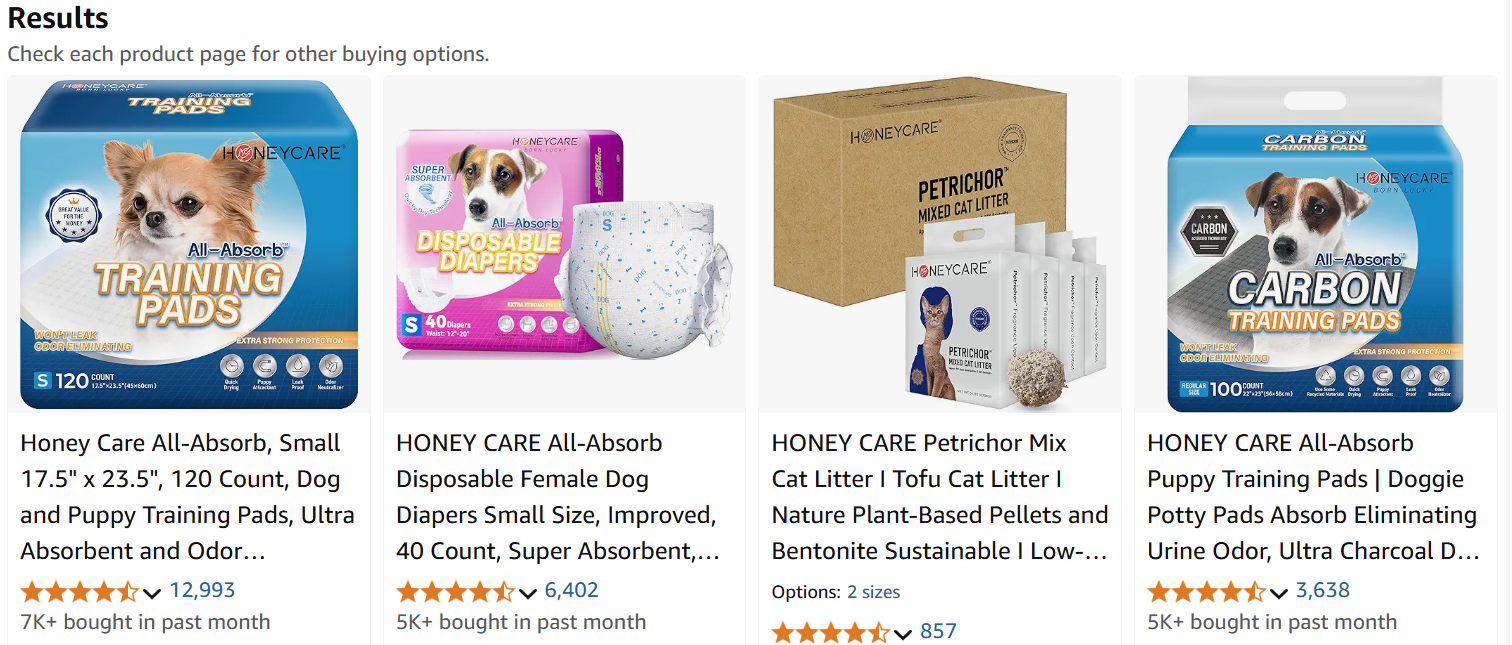
Task: Click the star rating of the Petrichor cat litter
Action: point(831,632)
